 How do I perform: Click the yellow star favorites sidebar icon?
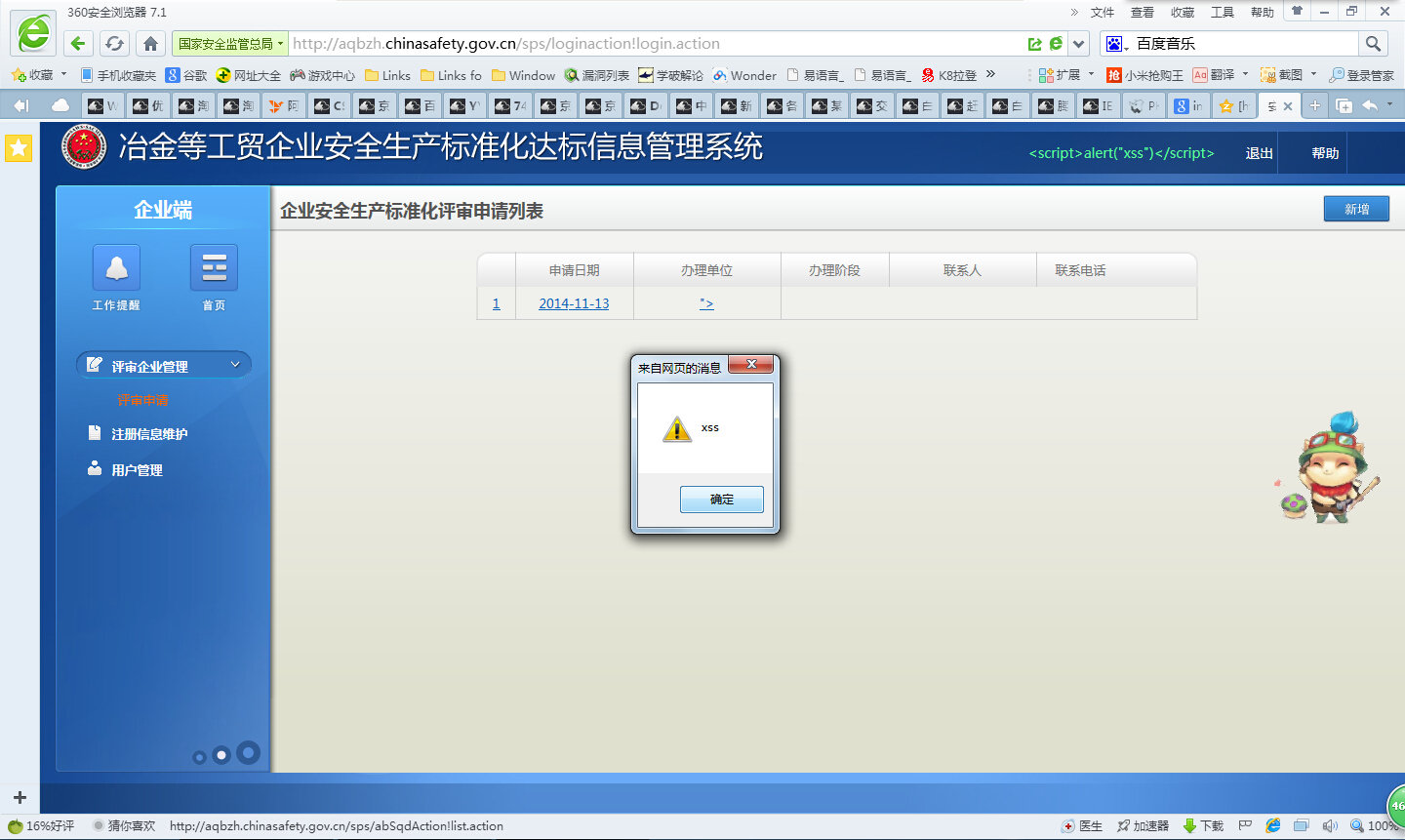coord(19,147)
